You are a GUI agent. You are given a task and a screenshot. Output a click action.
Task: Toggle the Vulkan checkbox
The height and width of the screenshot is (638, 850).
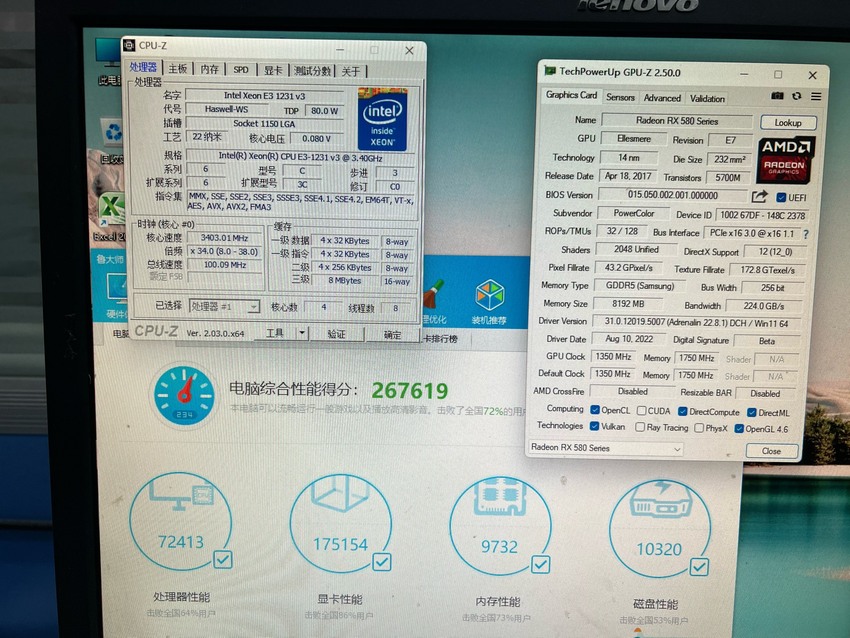point(594,426)
